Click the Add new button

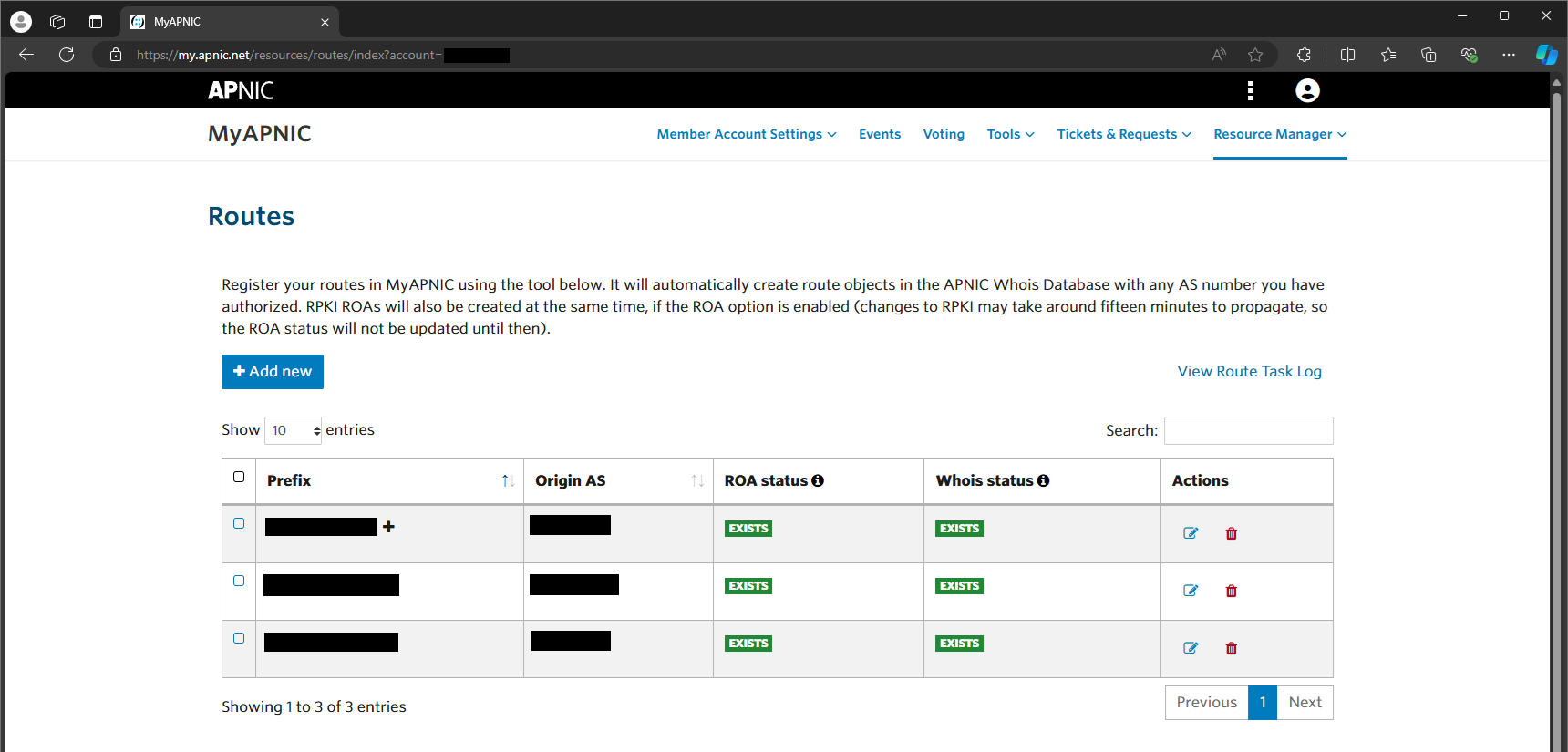coord(273,372)
